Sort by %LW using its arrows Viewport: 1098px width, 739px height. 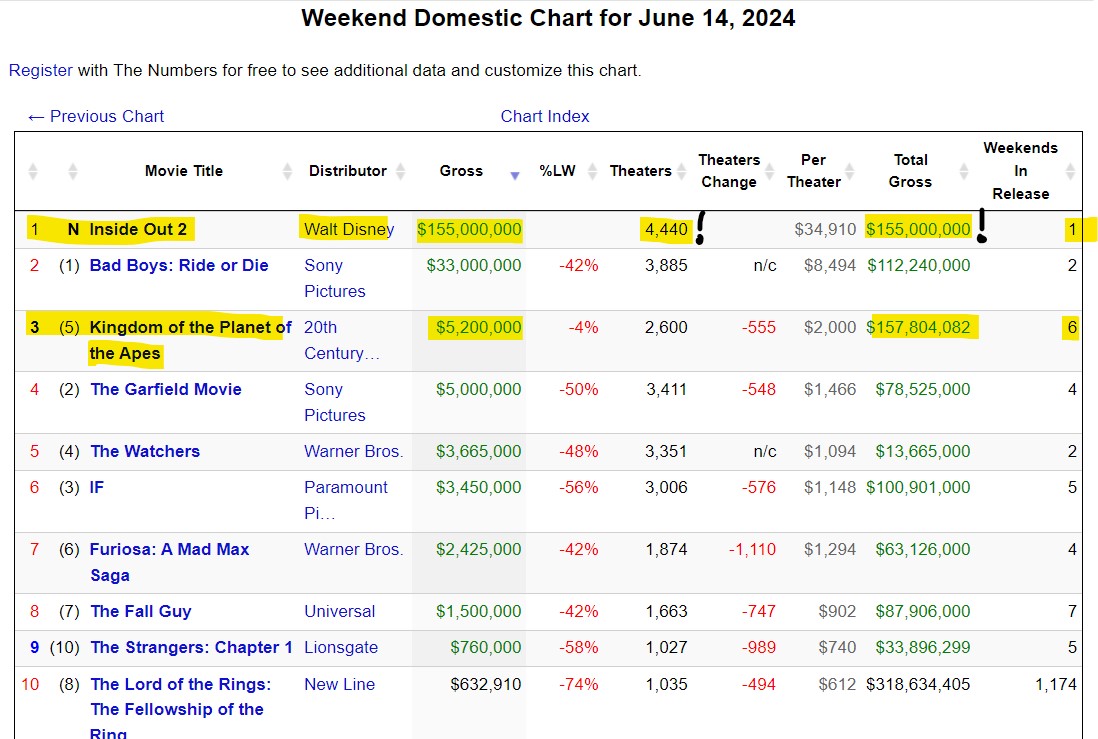(x=592, y=171)
